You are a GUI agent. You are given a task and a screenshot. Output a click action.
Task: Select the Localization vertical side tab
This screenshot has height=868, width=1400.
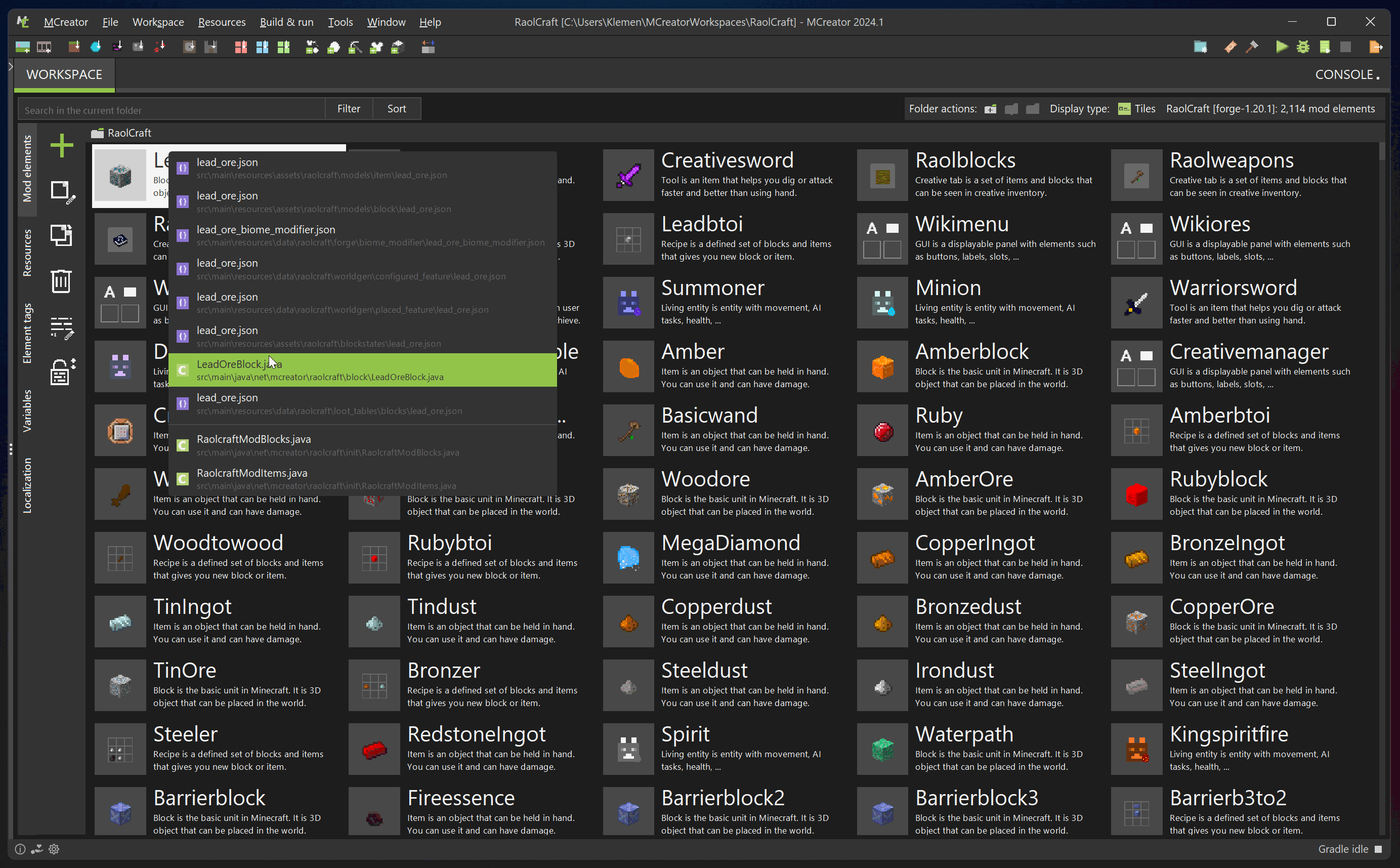click(27, 486)
